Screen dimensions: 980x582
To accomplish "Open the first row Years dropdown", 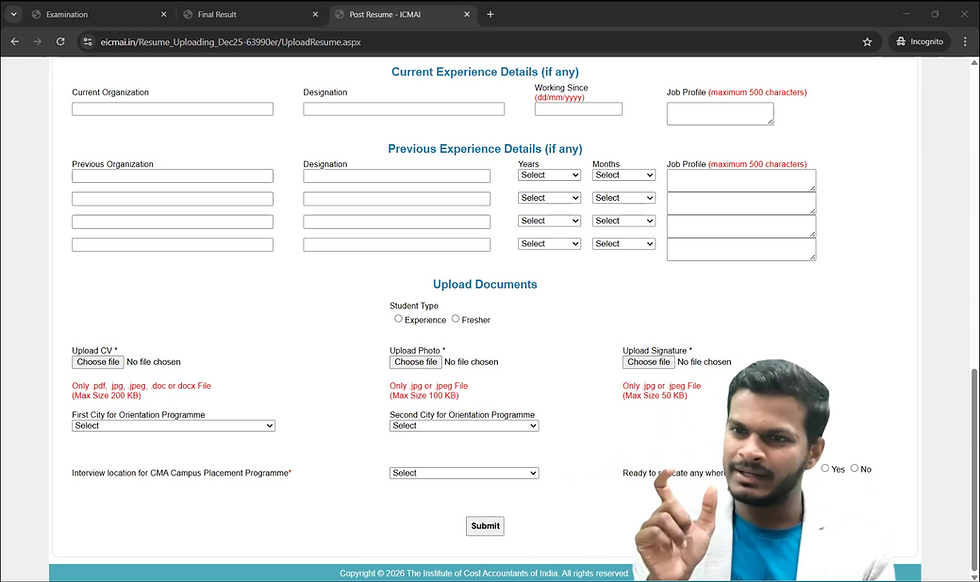I will tap(549, 176).
